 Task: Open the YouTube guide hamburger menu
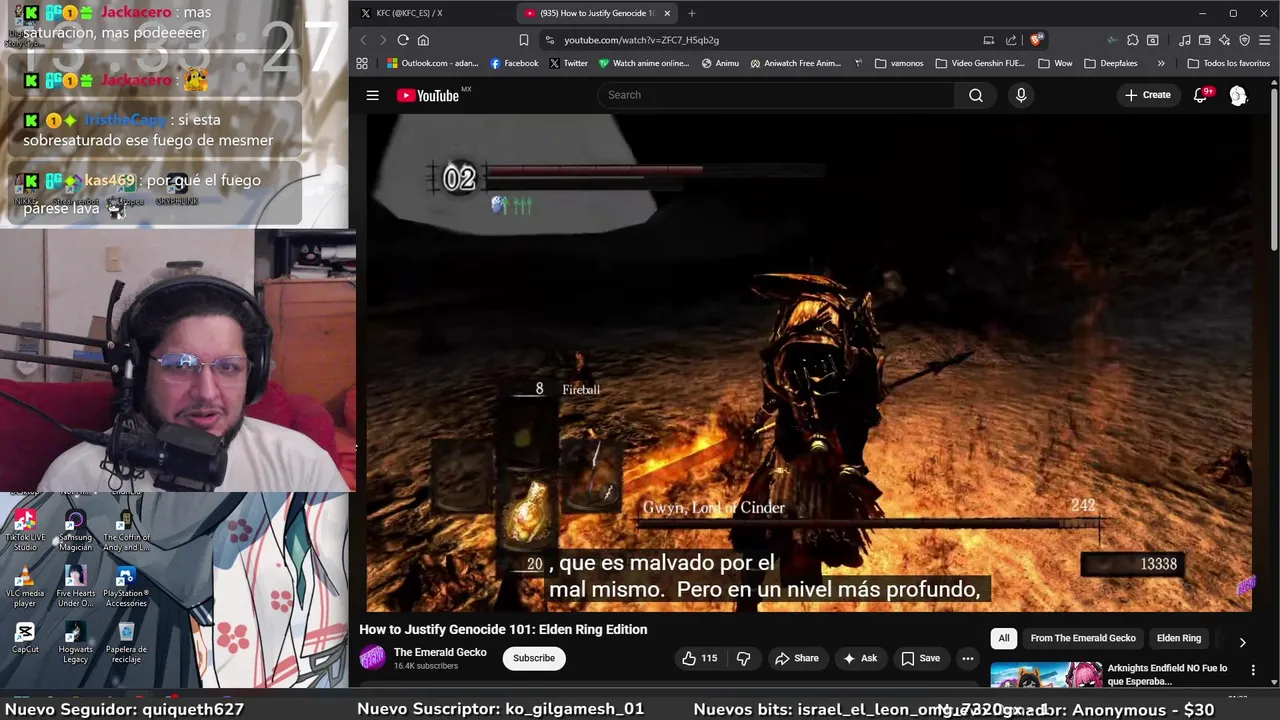point(372,95)
